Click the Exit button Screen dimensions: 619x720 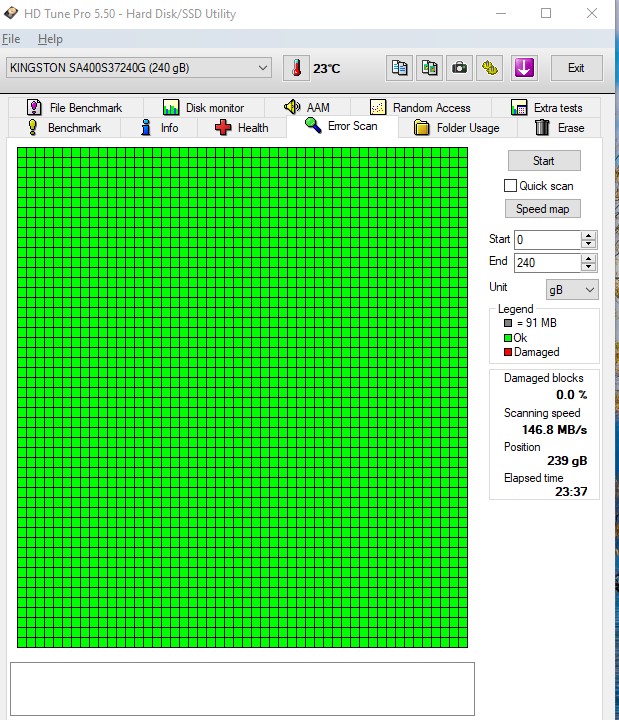[x=576, y=68]
